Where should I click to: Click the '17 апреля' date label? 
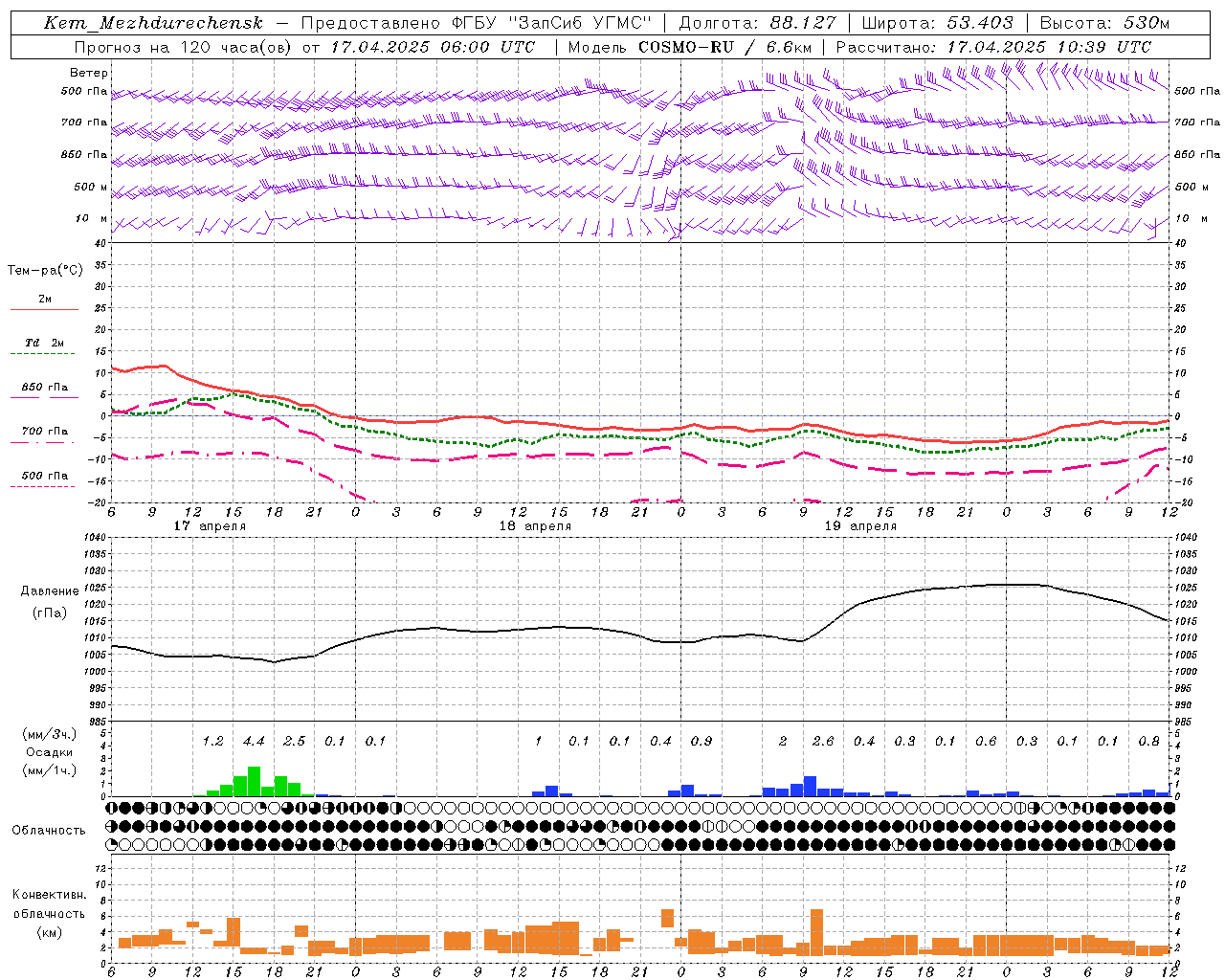coord(210,526)
